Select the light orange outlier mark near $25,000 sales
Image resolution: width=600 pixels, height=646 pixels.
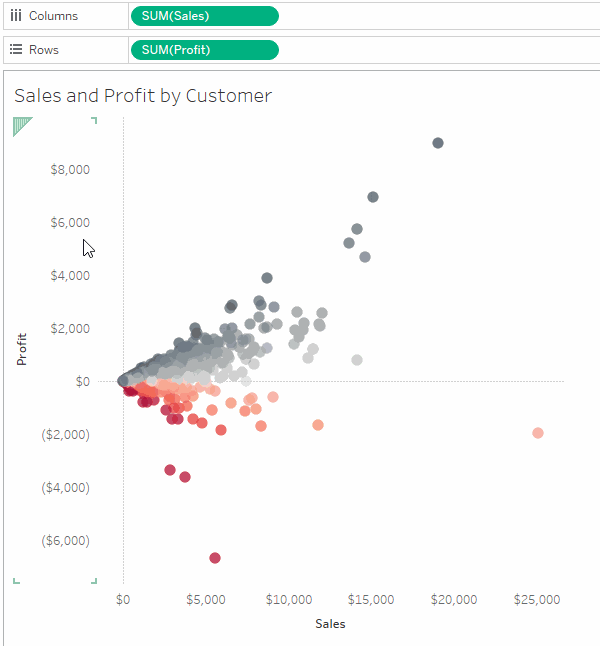tap(537, 433)
